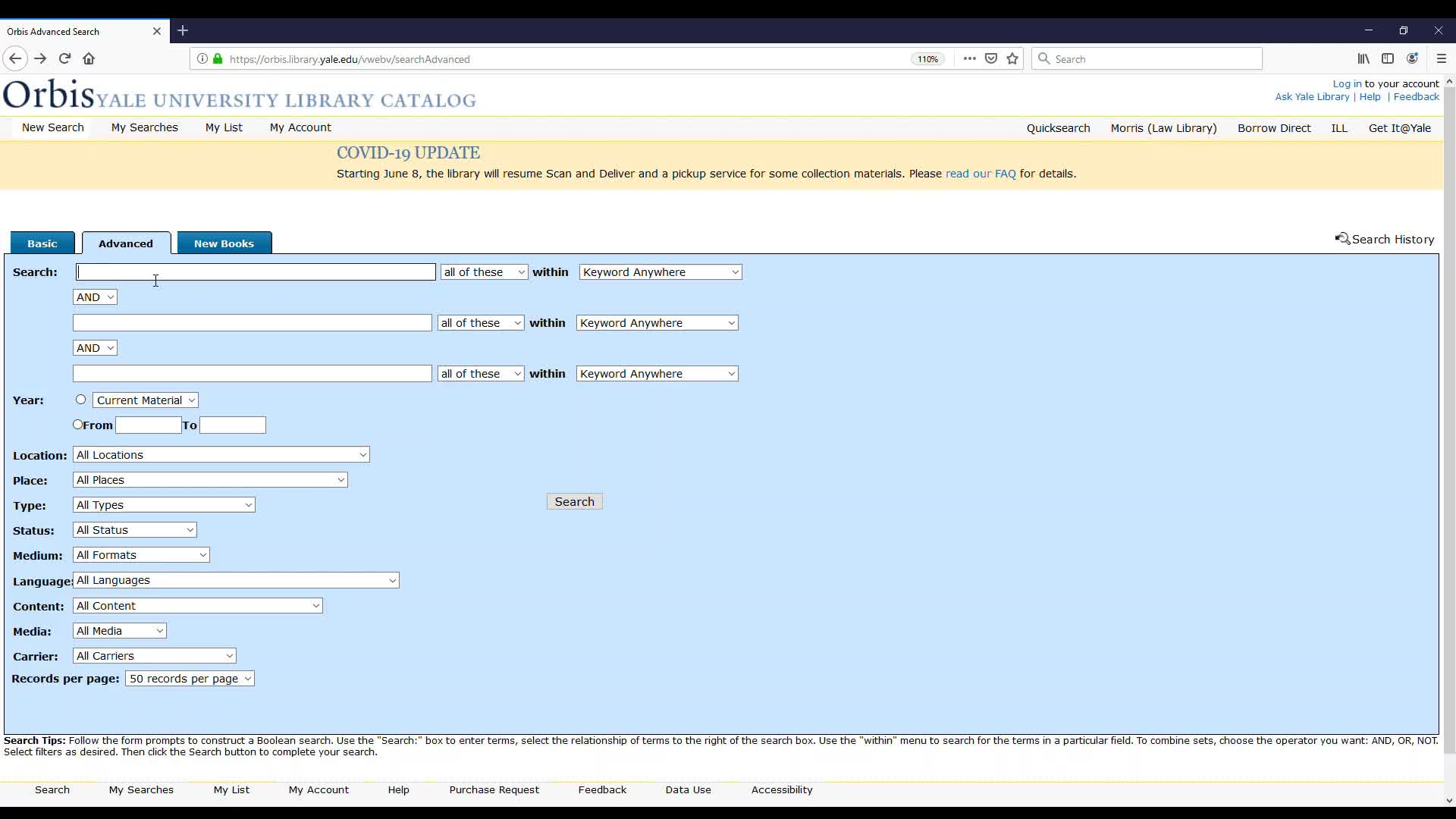The image size is (1456, 819).
Task: Expand the All Places dropdown
Action: pyautogui.click(x=210, y=480)
